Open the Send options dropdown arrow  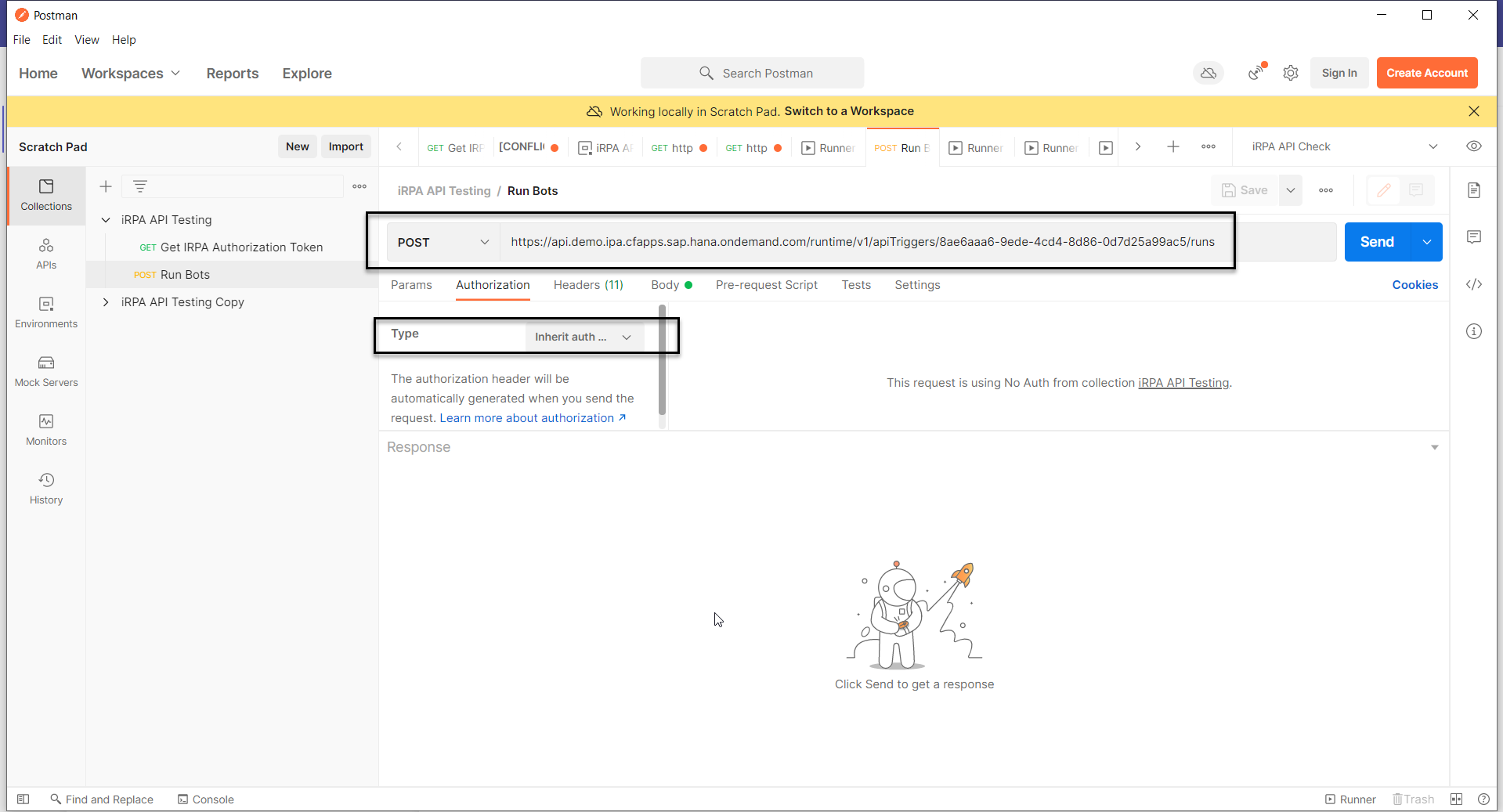(1427, 242)
